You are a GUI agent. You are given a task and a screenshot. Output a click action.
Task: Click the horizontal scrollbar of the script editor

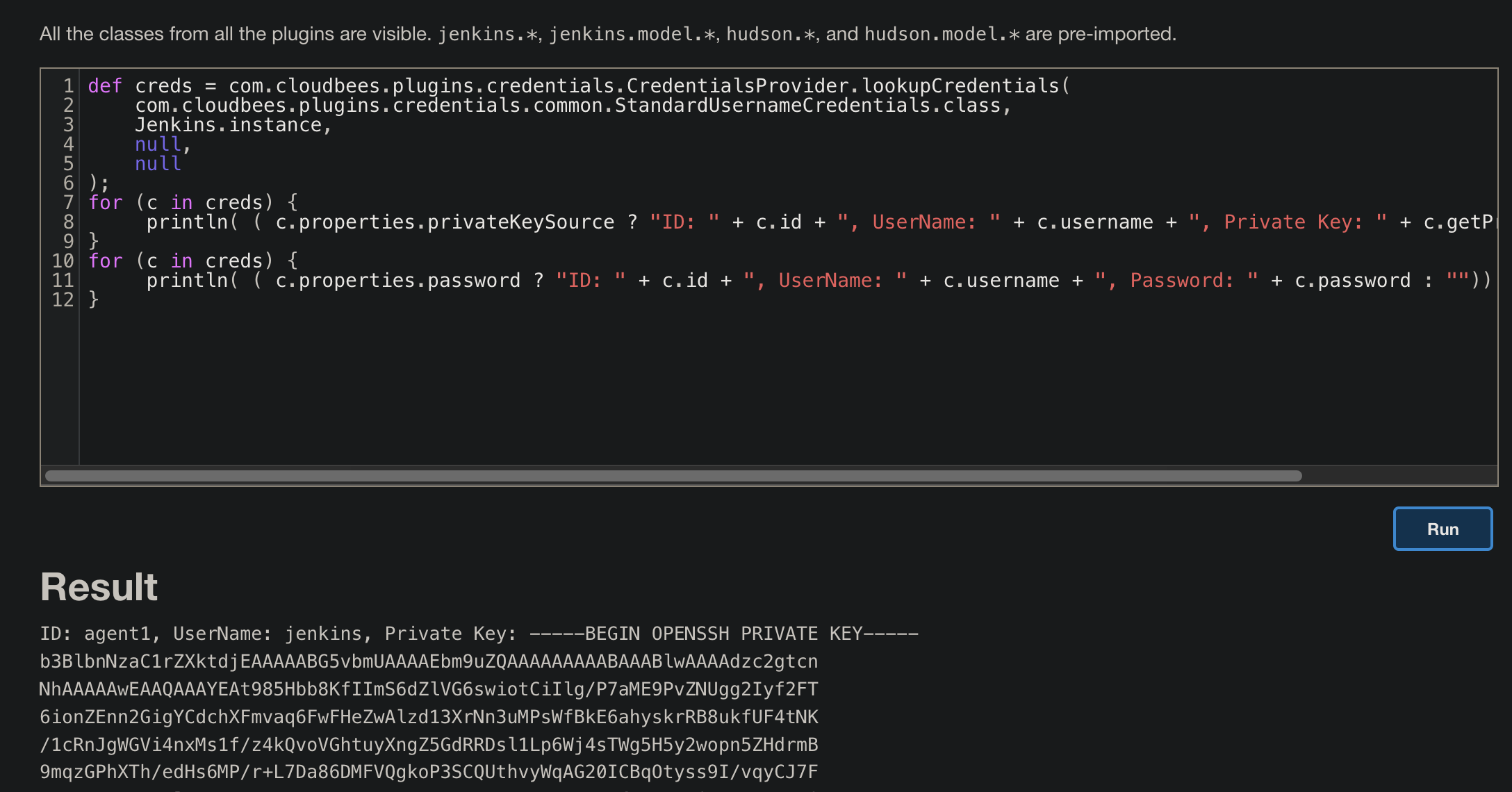[x=673, y=476]
